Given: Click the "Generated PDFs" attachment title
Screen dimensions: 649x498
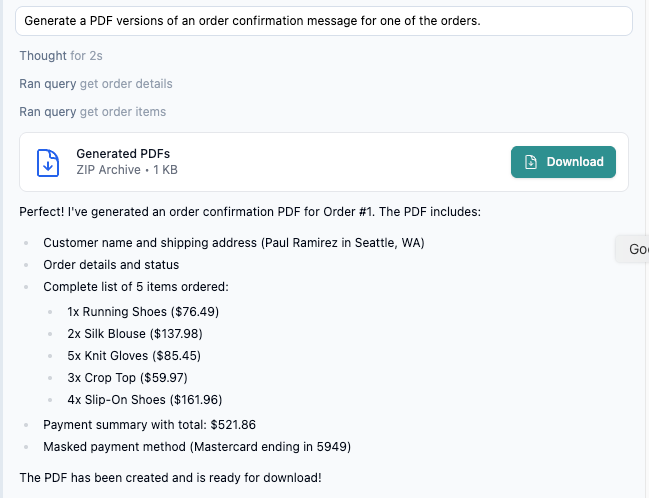Looking at the screenshot, I should click(123, 154).
